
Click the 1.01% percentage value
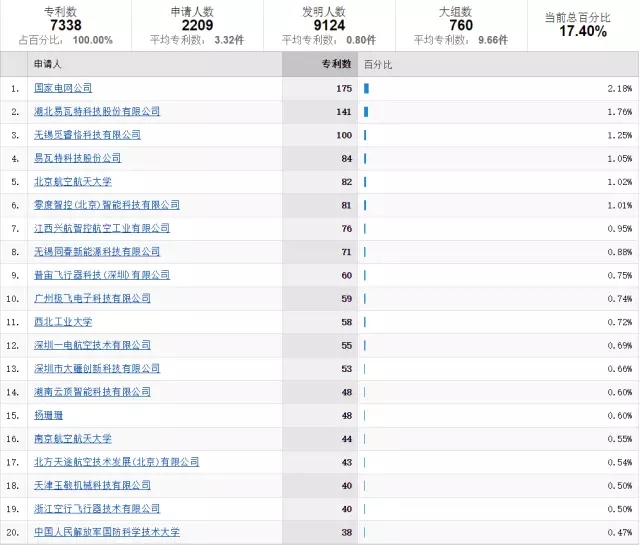pos(620,205)
